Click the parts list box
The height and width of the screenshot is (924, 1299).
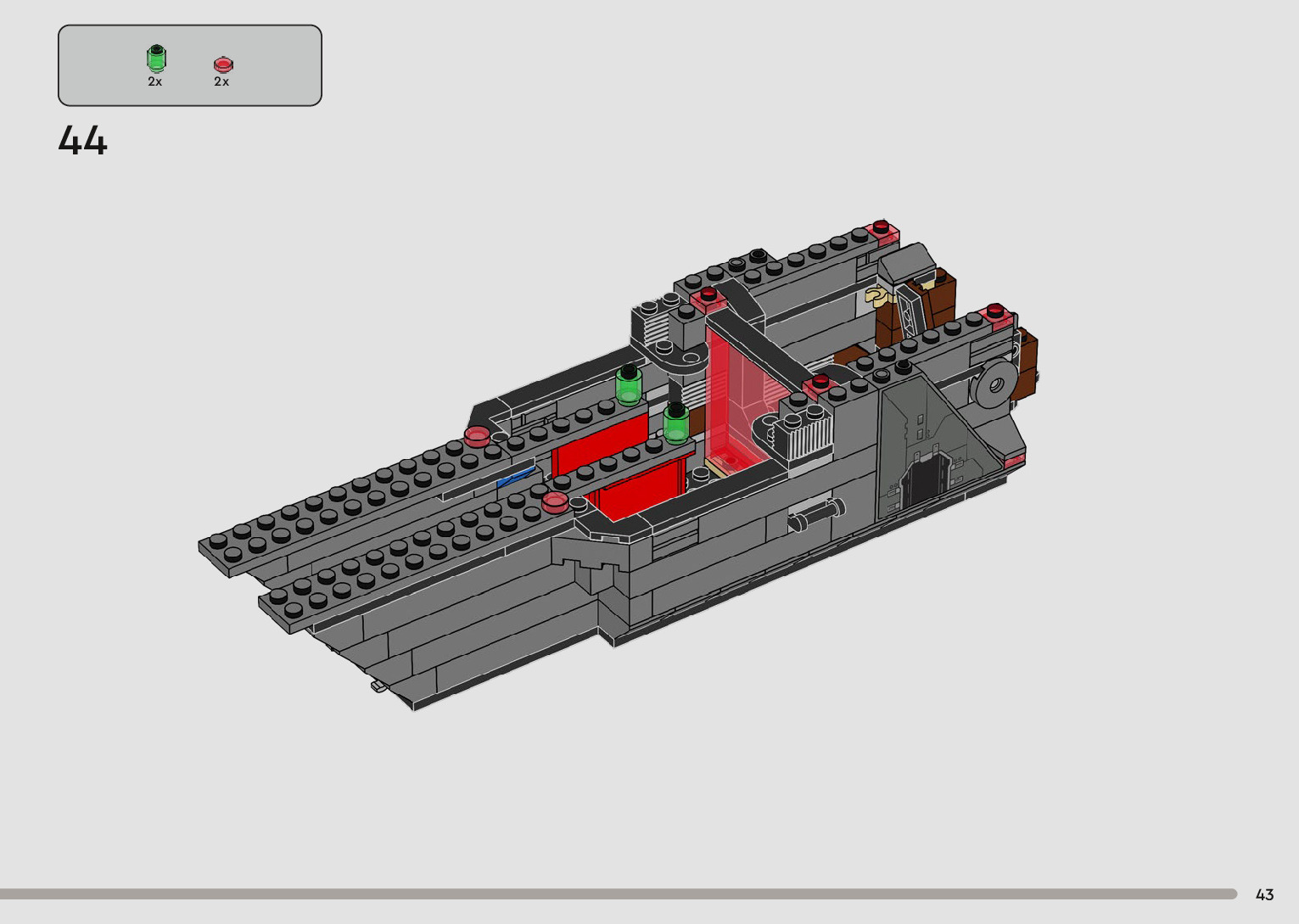[x=190, y=65]
